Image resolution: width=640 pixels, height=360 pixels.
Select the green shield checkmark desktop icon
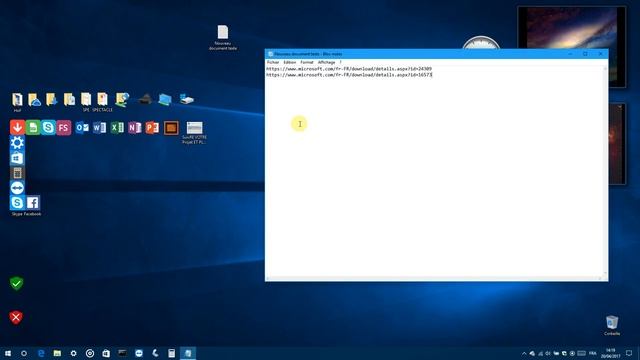point(16,283)
